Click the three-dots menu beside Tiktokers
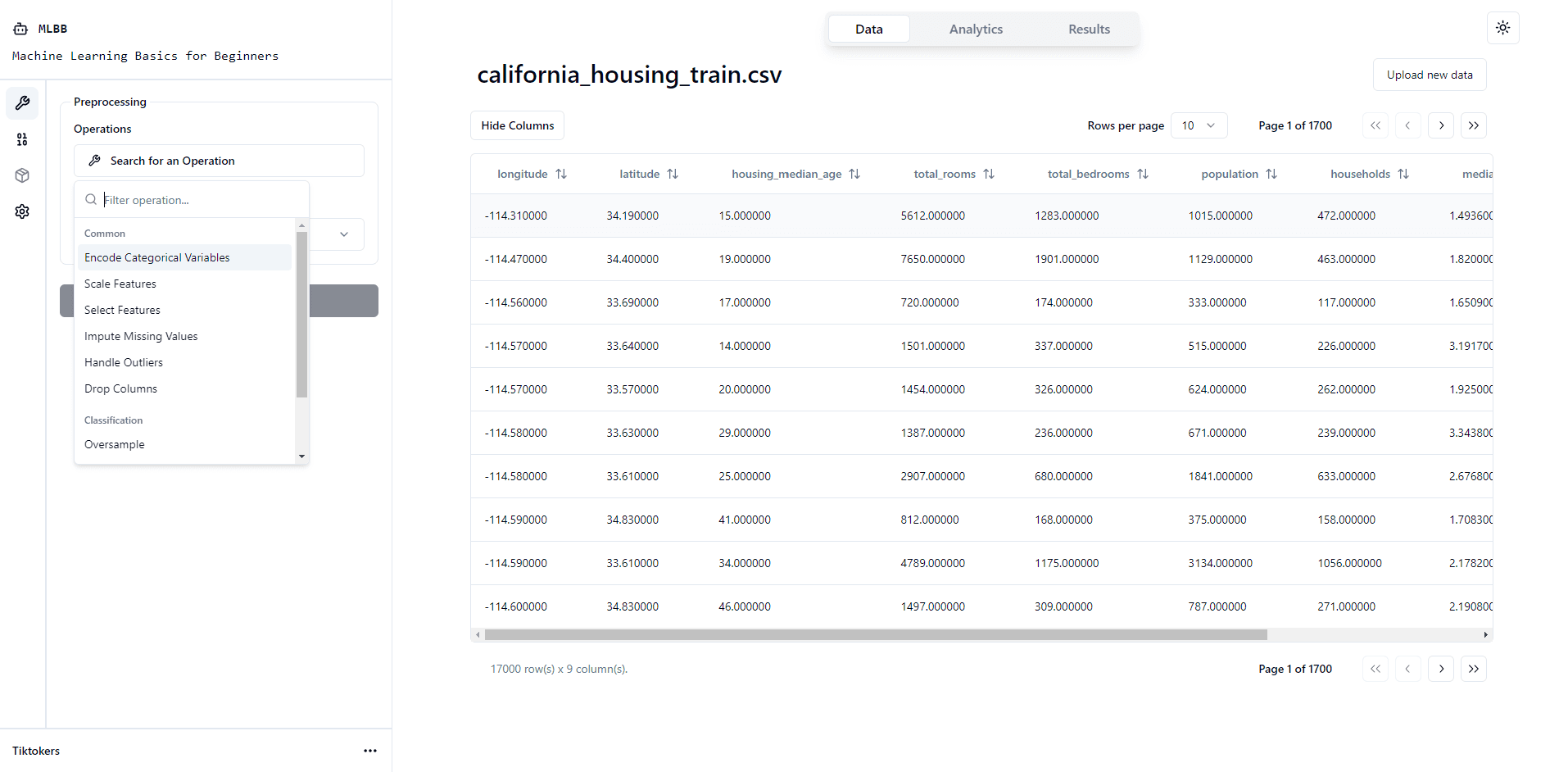The width and height of the screenshot is (1568, 772). click(x=370, y=751)
